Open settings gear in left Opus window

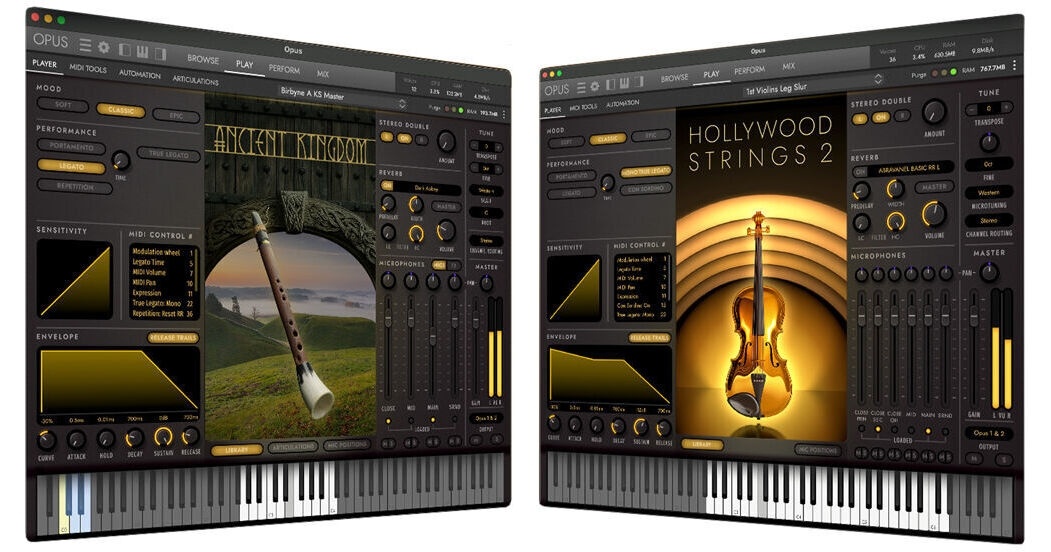pyautogui.click(x=103, y=45)
